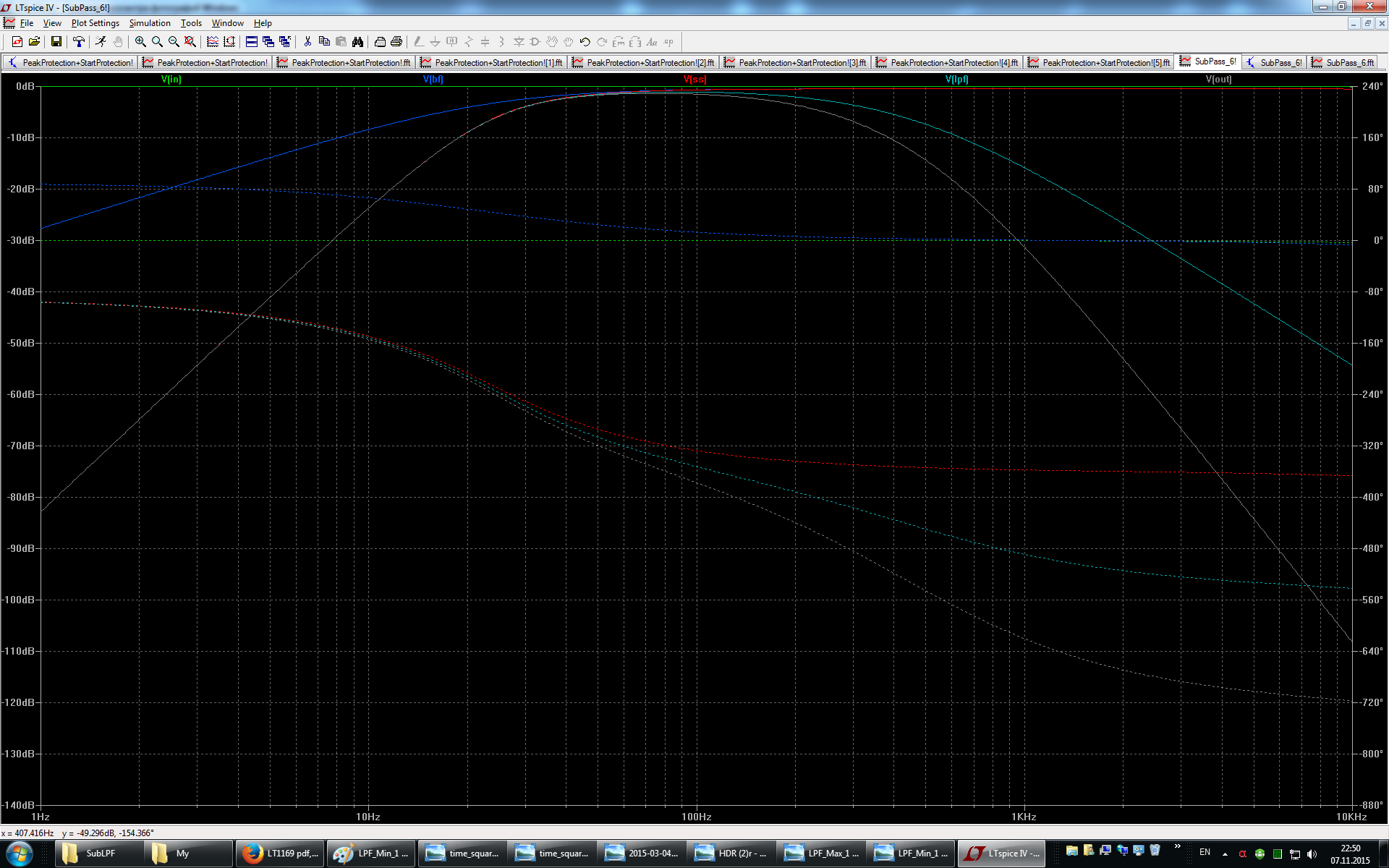Click the Open file folder icon
The image size is (1389, 868).
tap(34, 42)
